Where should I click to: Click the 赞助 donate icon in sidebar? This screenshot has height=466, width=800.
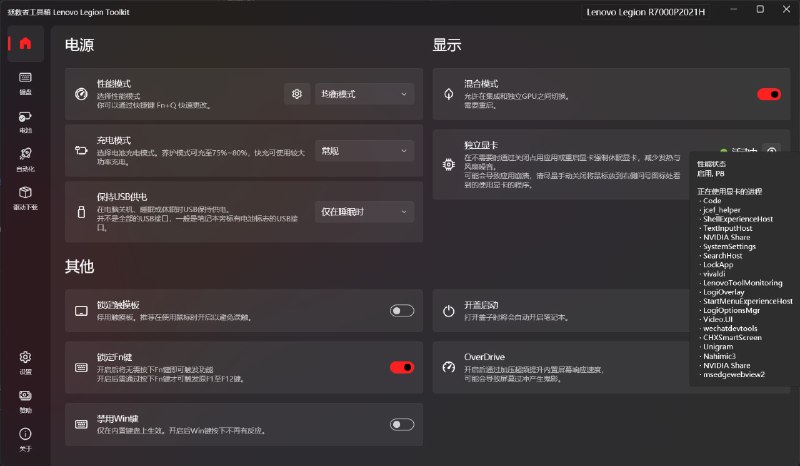point(25,399)
